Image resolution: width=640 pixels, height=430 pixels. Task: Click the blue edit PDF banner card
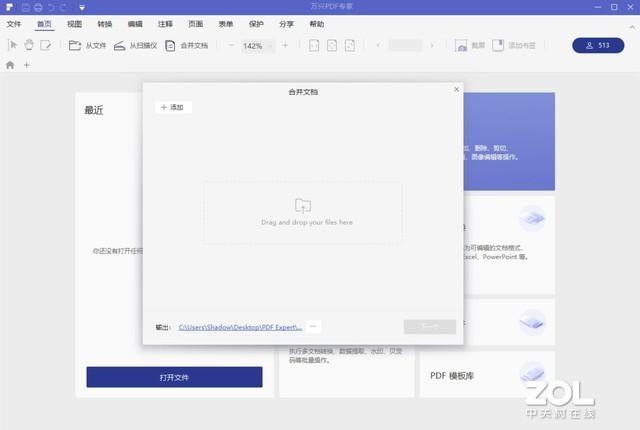click(509, 141)
